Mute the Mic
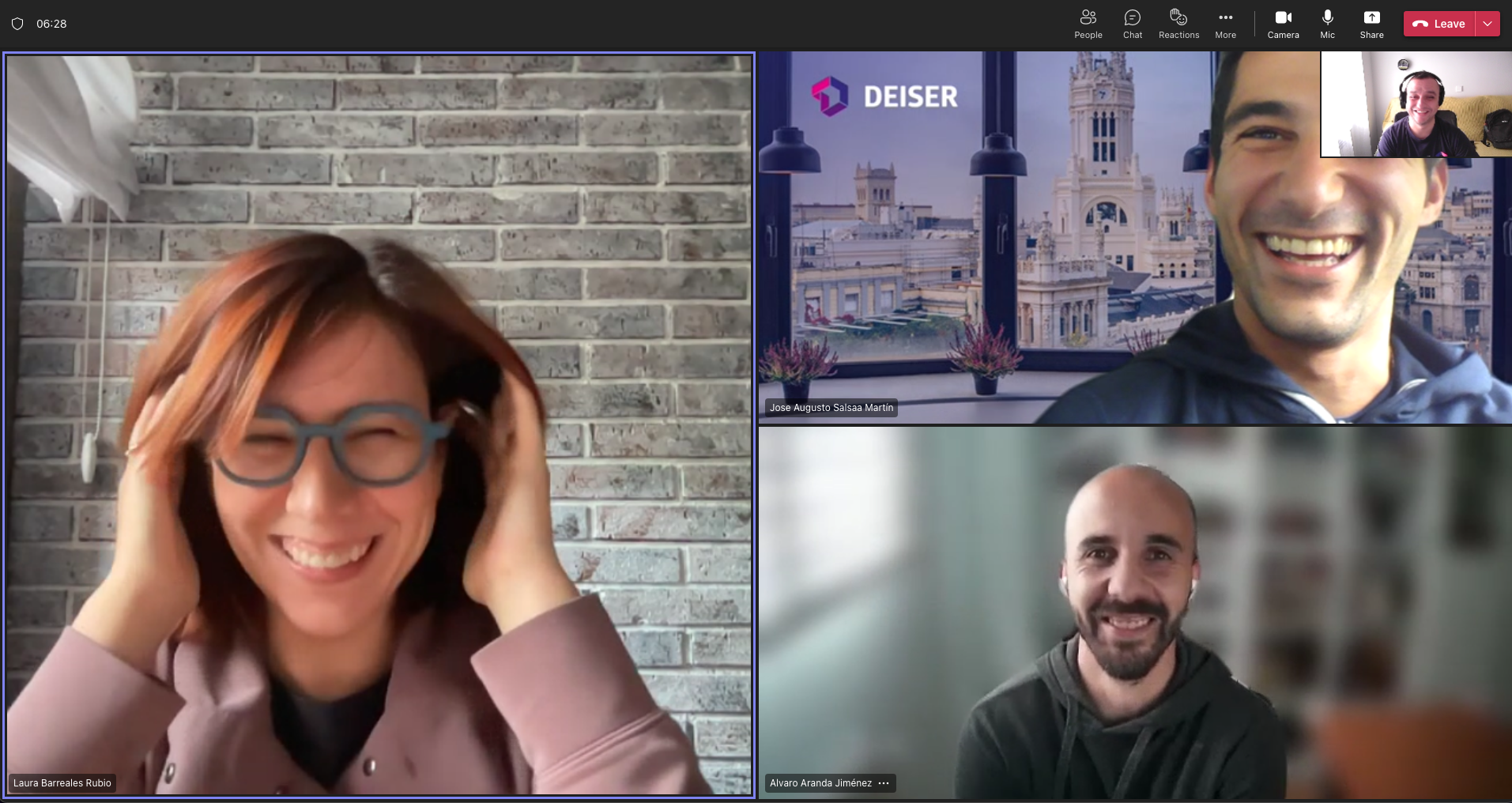The width and height of the screenshot is (1512, 803). click(1327, 24)
